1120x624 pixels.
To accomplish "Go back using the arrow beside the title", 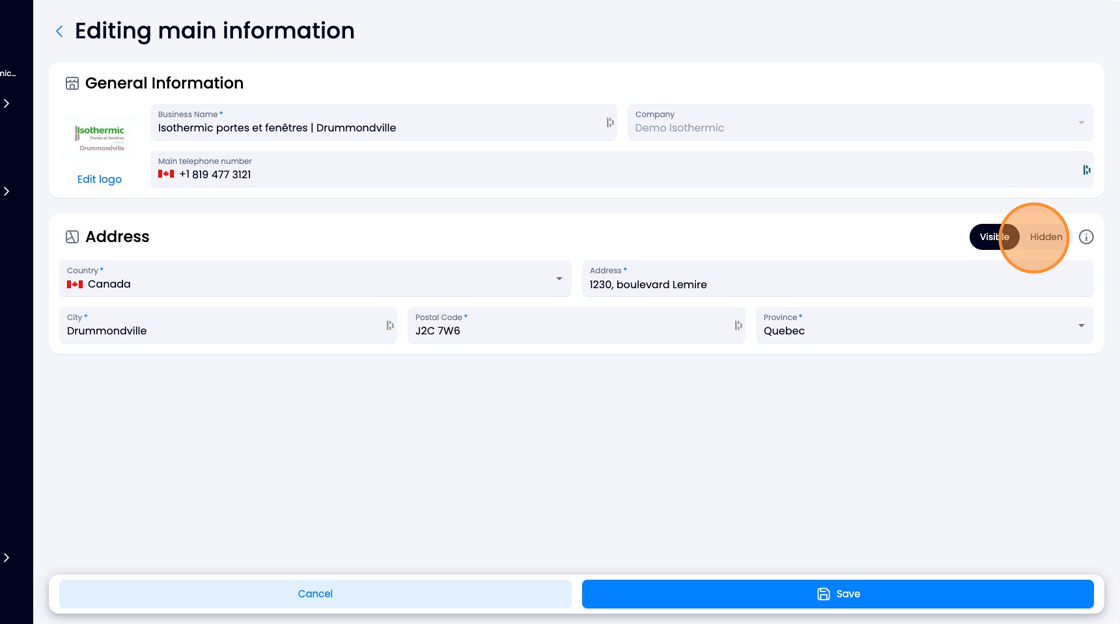I will (x=59, y=31).
